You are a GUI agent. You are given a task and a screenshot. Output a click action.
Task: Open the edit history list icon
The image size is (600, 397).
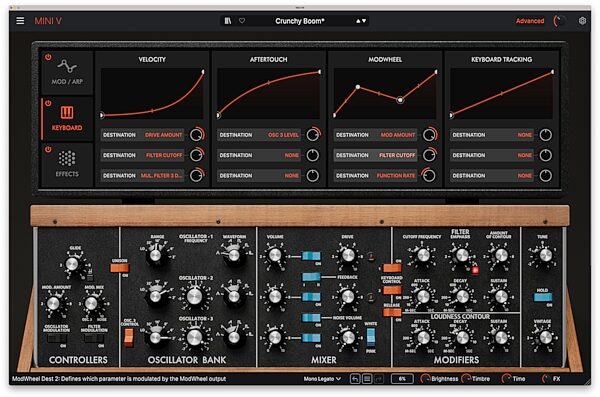tap(367, 379)
